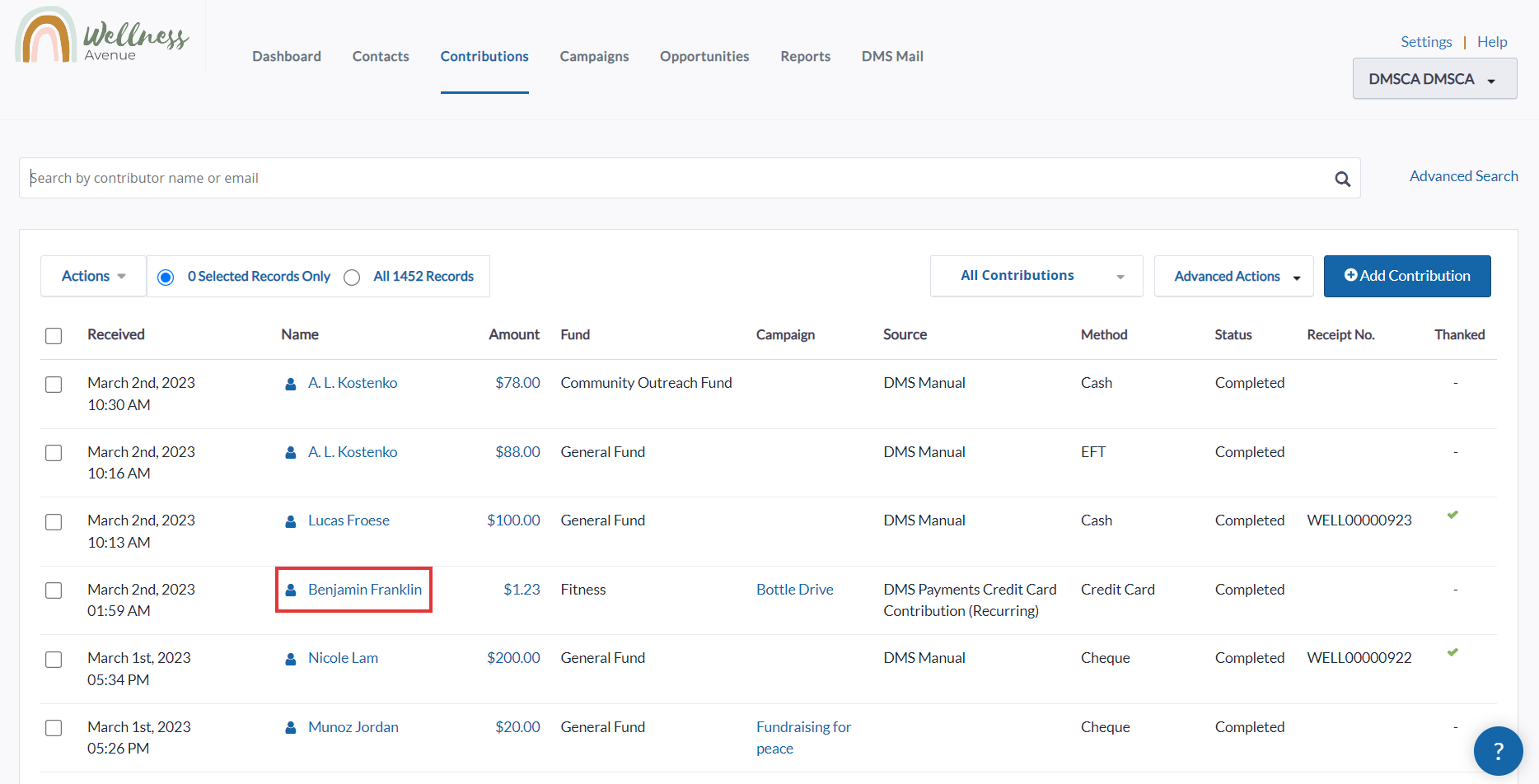The height and width of the screenshot is (784, 1539).
Task: Open the help question mark bubble
Action: click(x=1498, y=750)
